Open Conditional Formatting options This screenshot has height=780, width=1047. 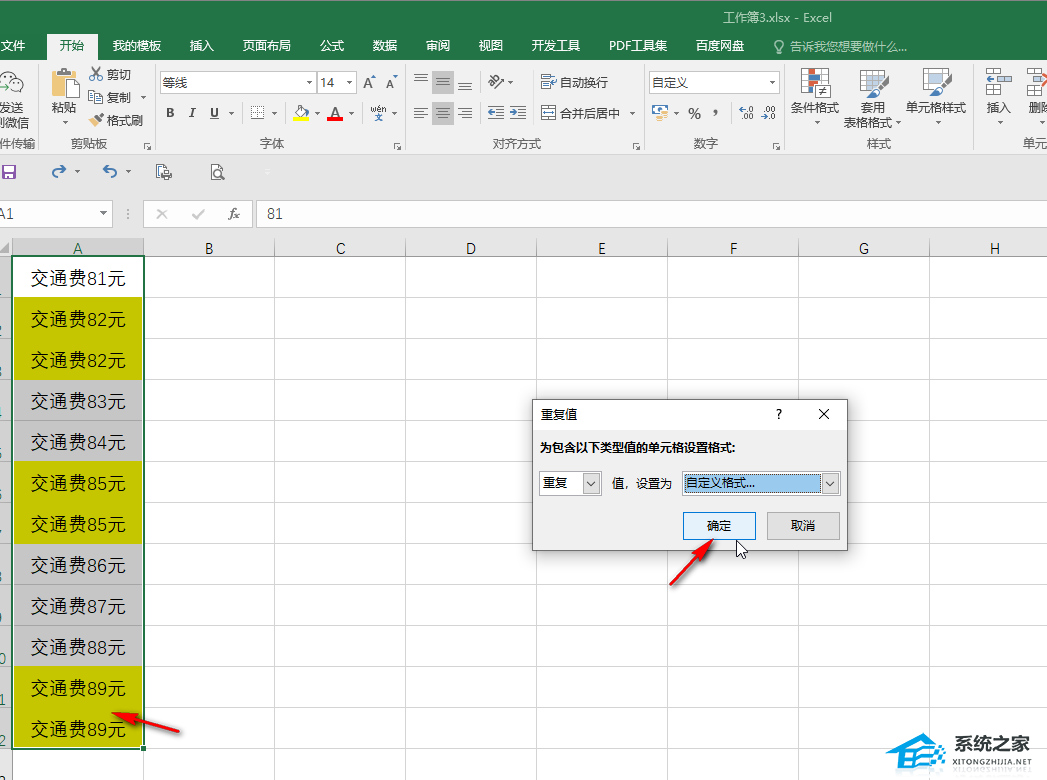[x=814, y=98]
